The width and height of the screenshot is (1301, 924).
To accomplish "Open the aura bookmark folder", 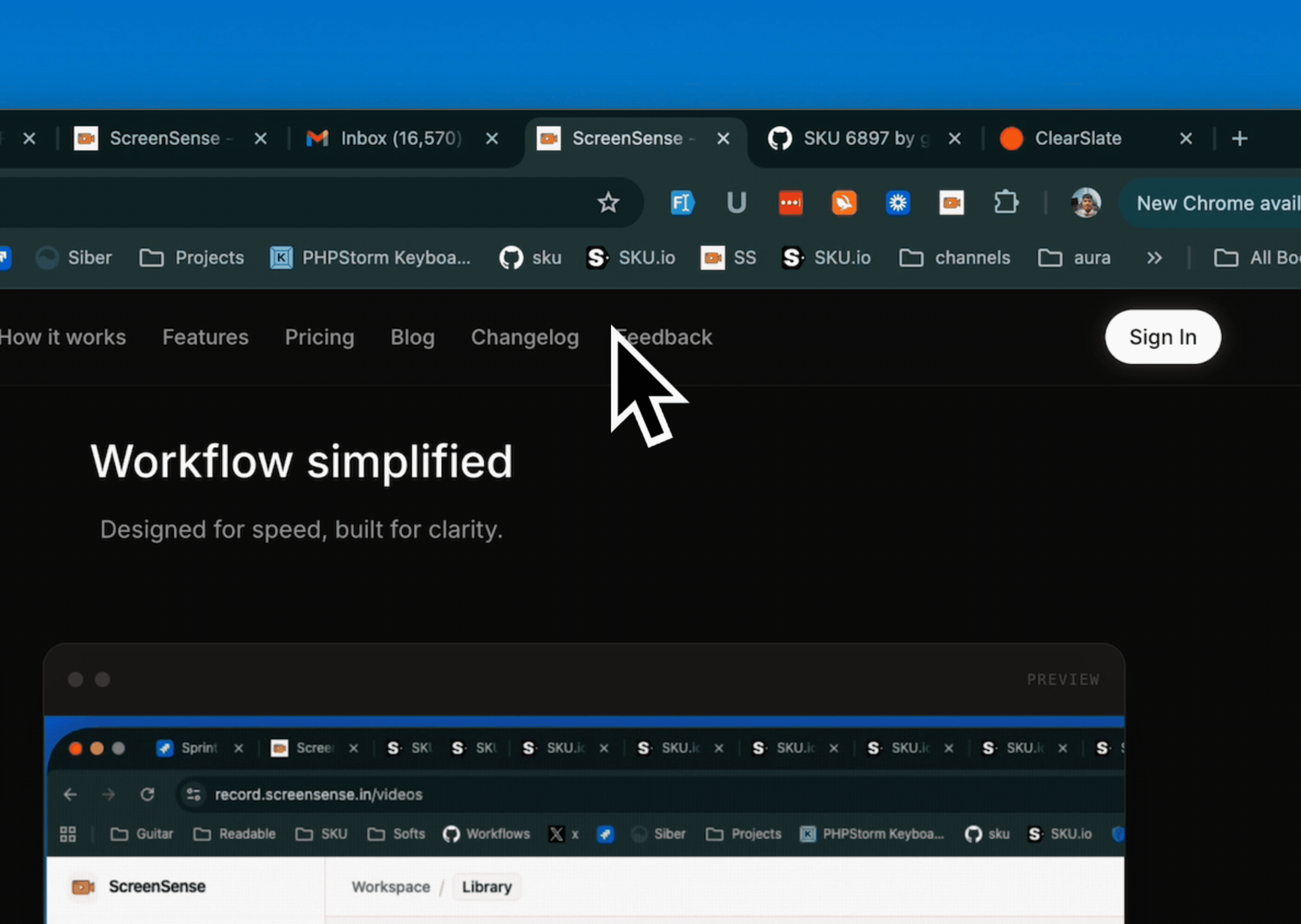I will coord(1074,258).
